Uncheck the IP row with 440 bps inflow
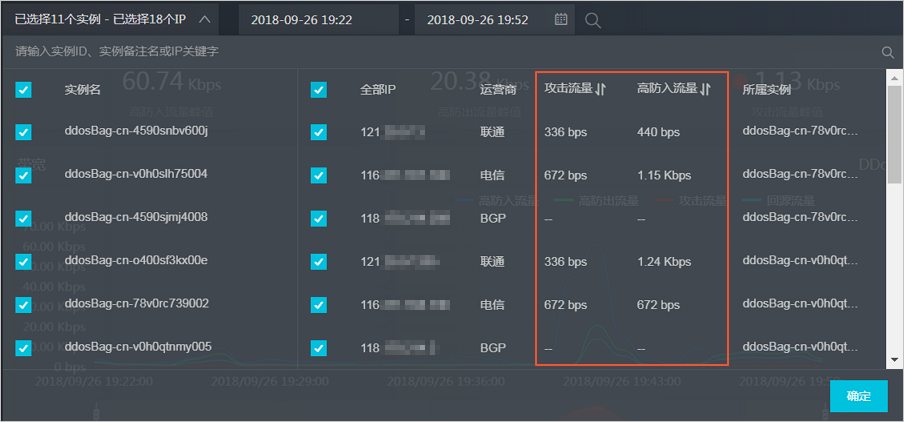The height and width of the screenshot is (422, 904). pyautogui.click(x=319, y=133)
